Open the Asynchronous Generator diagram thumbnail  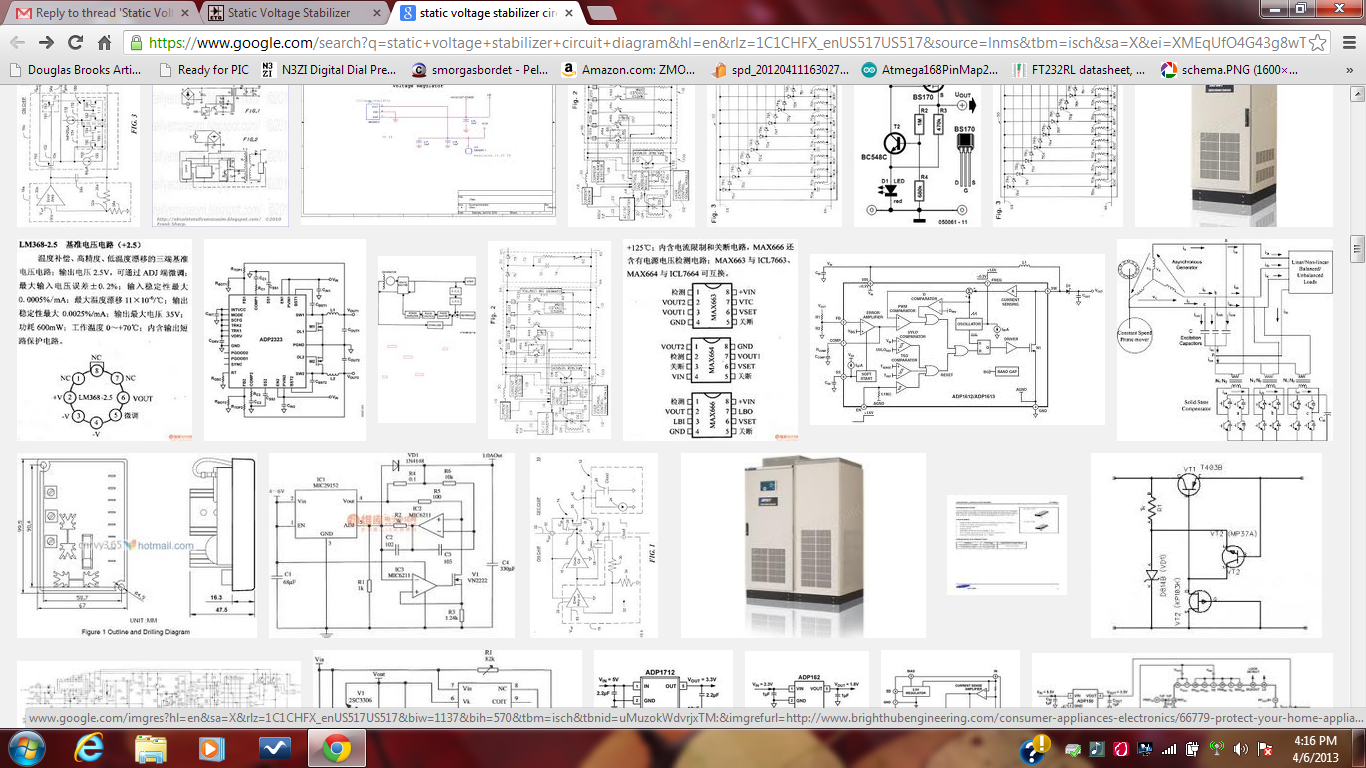[1227, 340]
